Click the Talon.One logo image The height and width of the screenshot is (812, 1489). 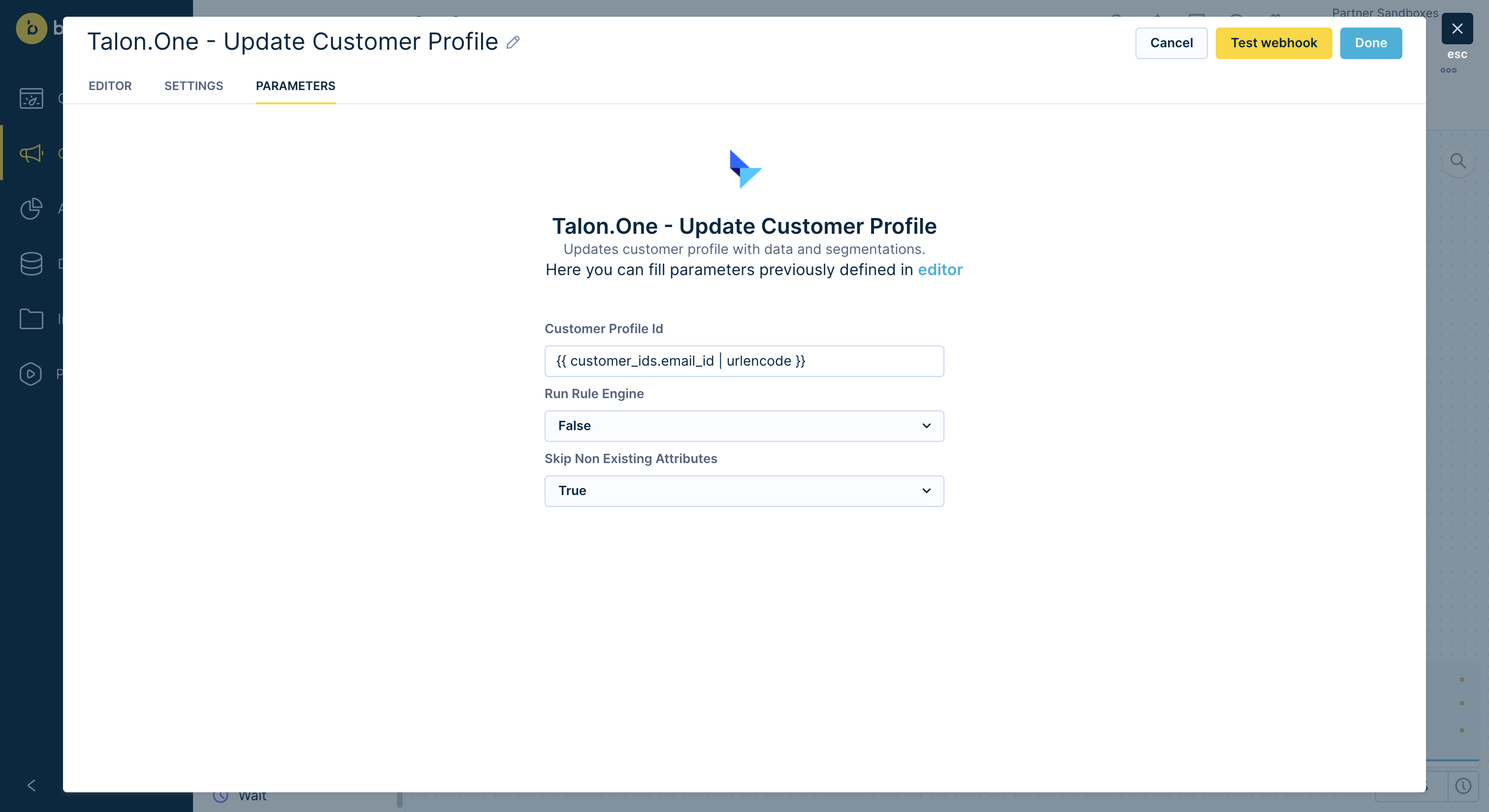[744, 169]
